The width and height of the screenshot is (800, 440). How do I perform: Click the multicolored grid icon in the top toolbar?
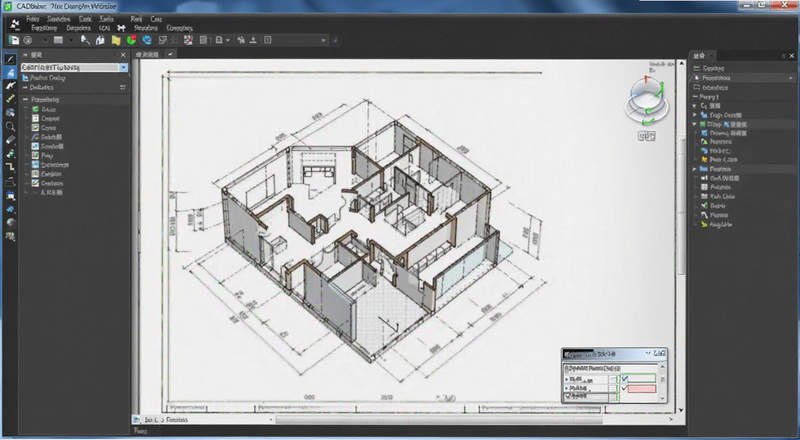188,40
